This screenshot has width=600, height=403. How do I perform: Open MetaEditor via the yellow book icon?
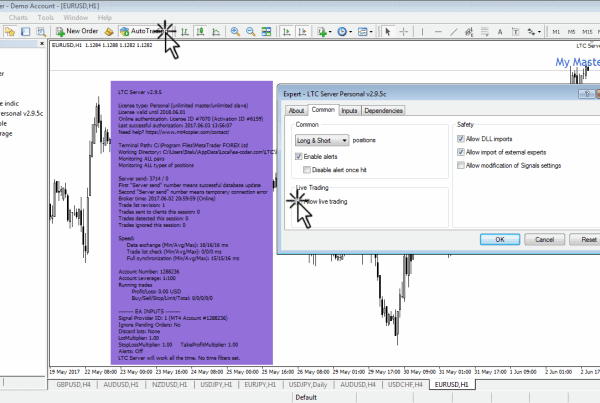109,32
